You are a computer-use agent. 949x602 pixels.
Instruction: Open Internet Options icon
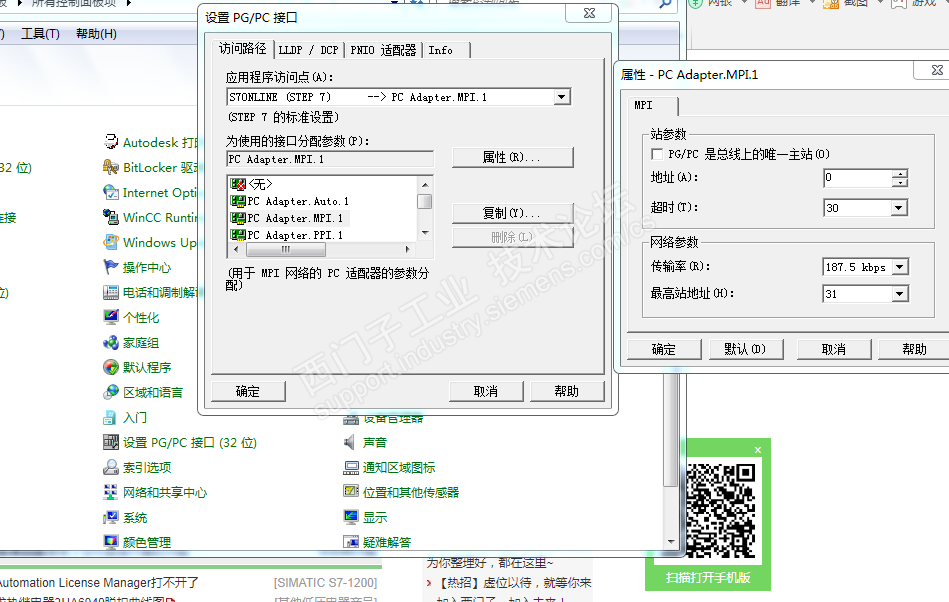(111, 192)
